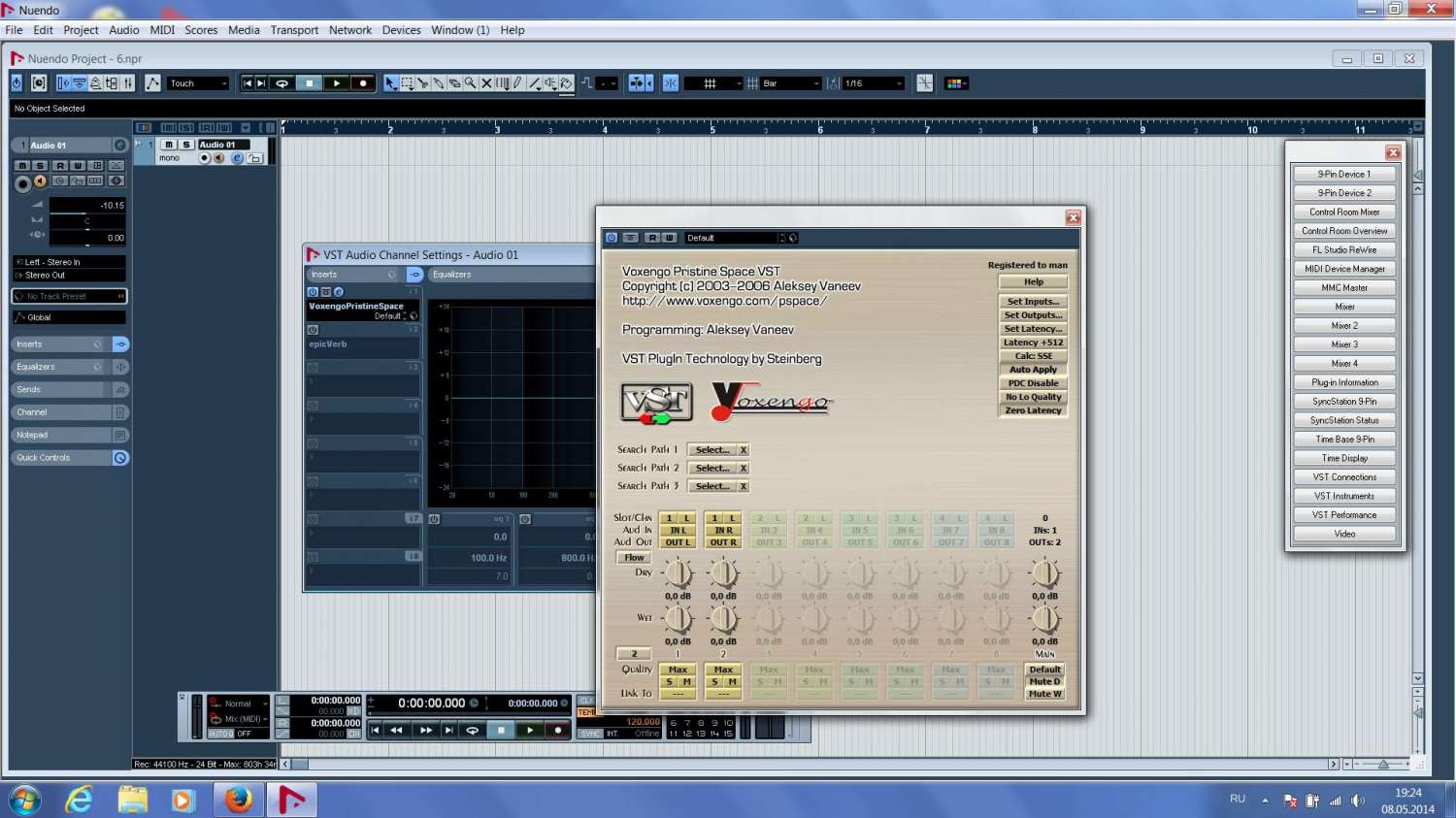
Task: Click the lock icon on Audio 01 track
Action: click(x=255, y=158)
